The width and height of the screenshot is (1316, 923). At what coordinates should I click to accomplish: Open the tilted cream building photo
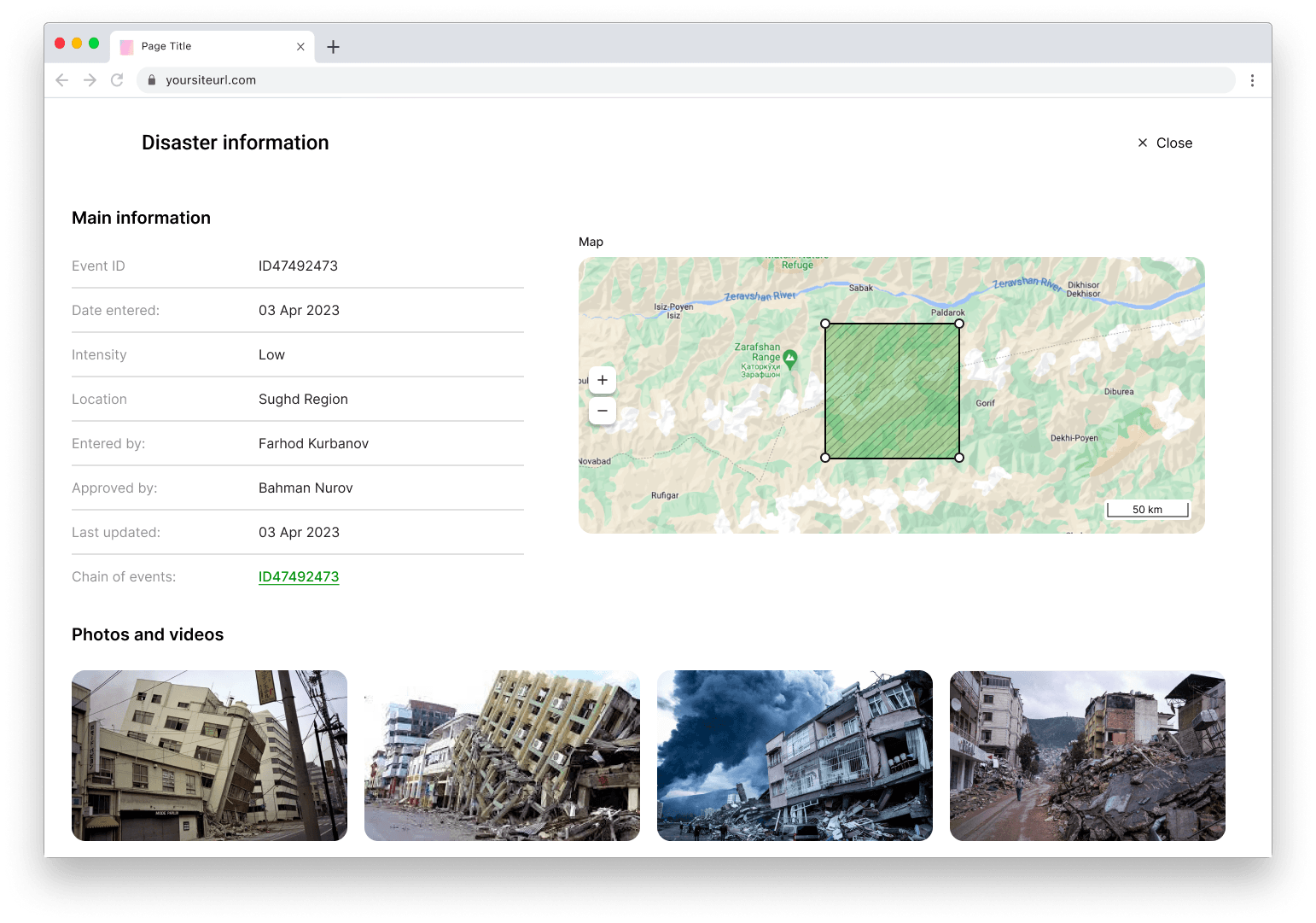(x=209, y=756)
